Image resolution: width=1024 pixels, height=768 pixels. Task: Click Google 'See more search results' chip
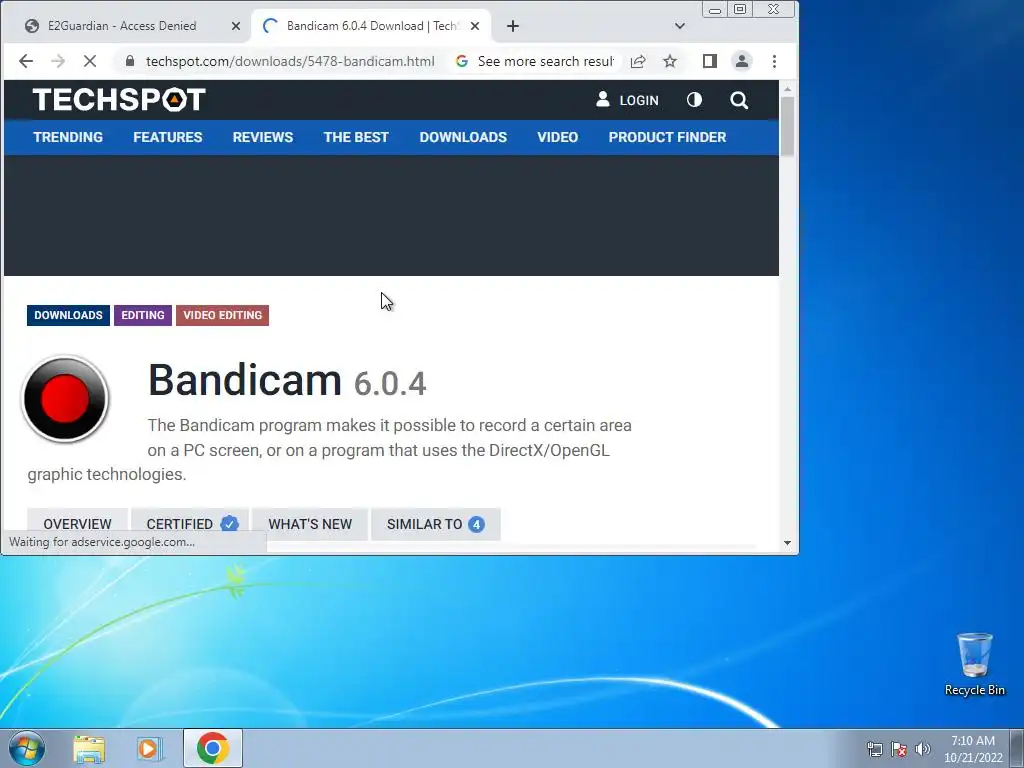(536, 61)
